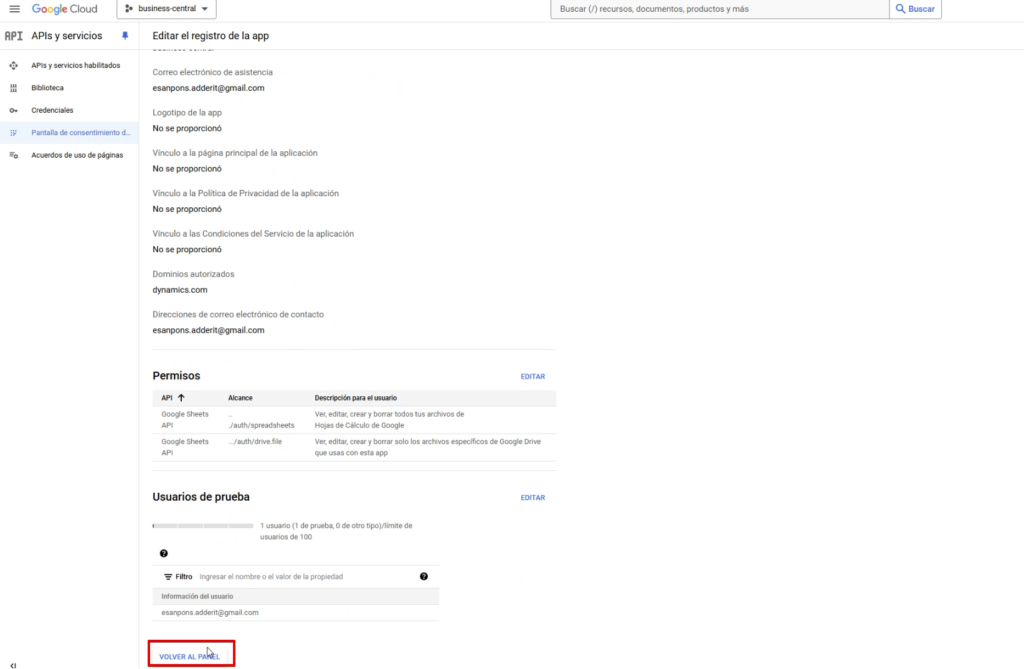This screenshot has height=669, width=1024.
Task: Click the Alcance column header
Action: [240, 398]
